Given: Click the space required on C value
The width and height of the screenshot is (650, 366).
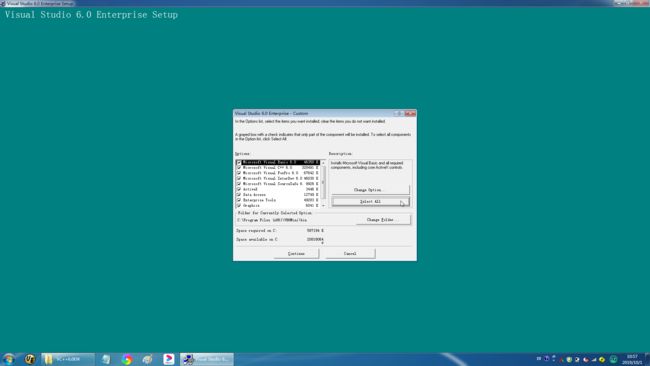Looking at the screenshot, I should click(315, 230).
